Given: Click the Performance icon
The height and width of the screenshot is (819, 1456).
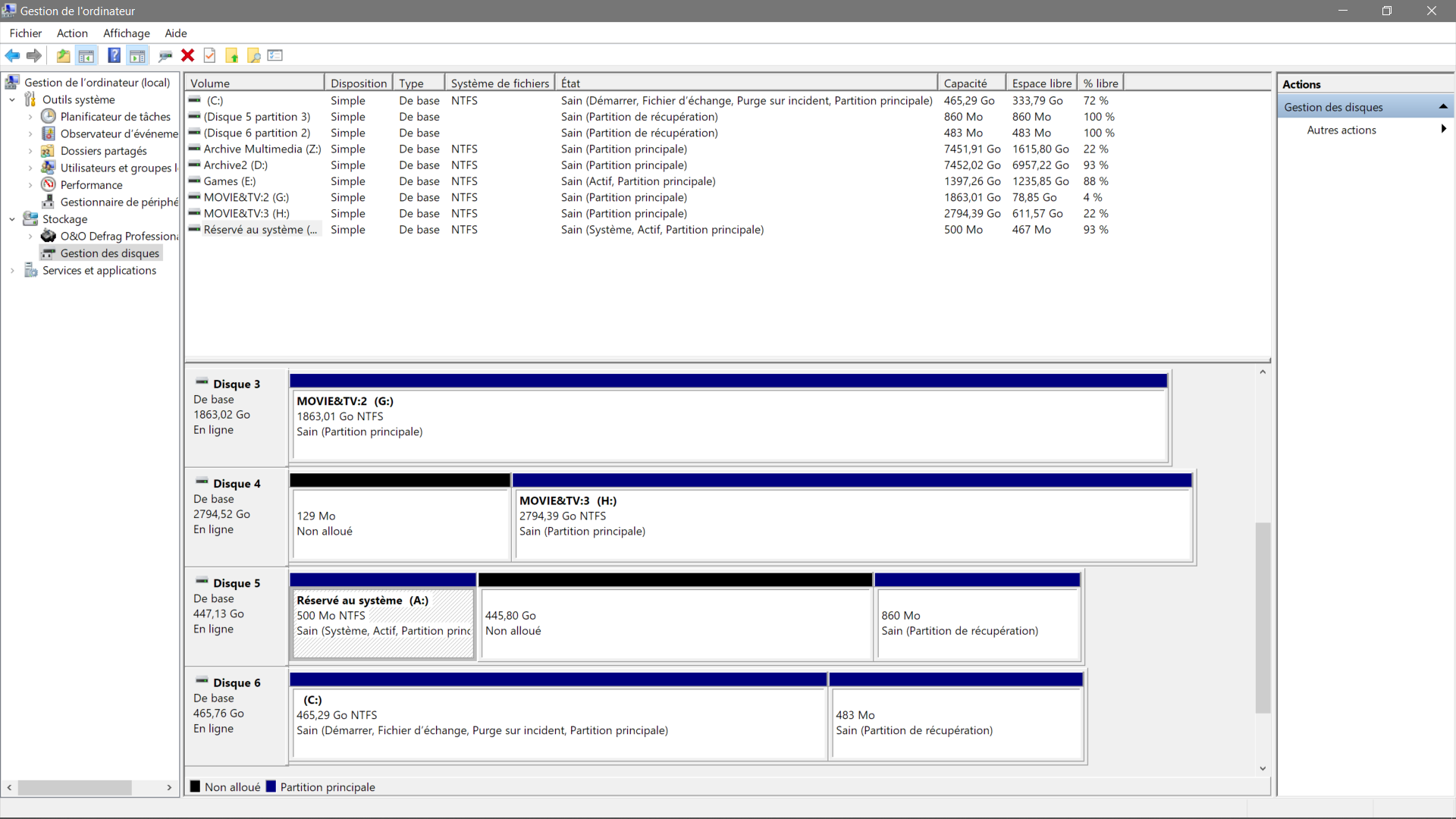Looking at the screenshot, I should [49, 184].
